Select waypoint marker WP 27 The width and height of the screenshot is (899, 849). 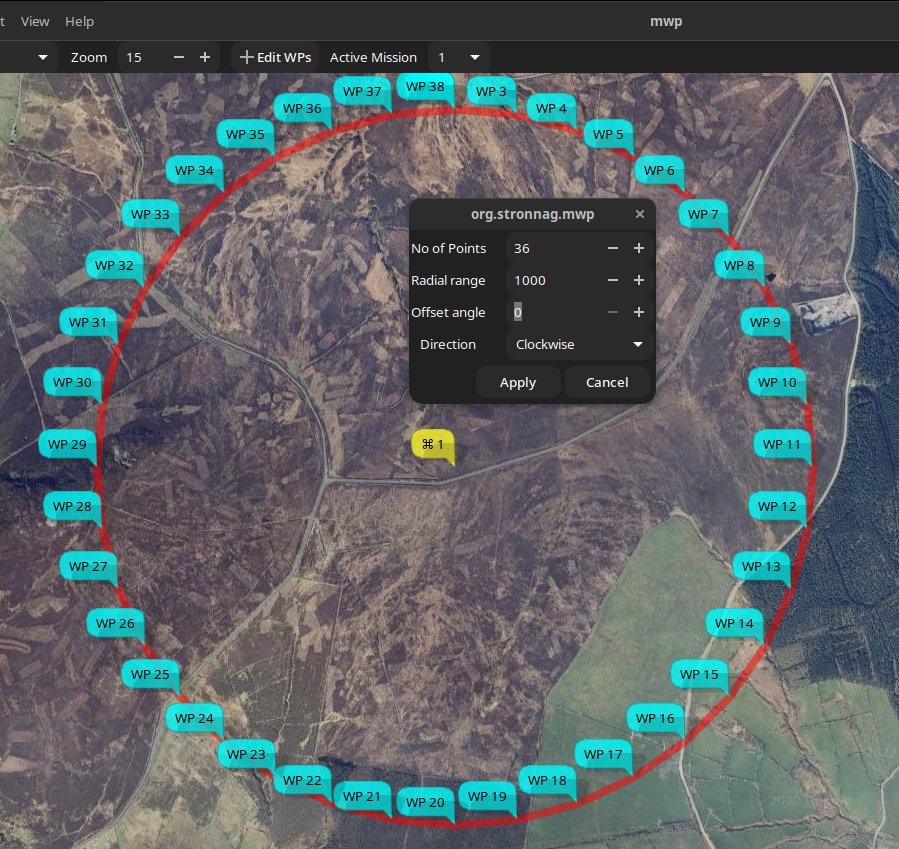coord(88,566)
